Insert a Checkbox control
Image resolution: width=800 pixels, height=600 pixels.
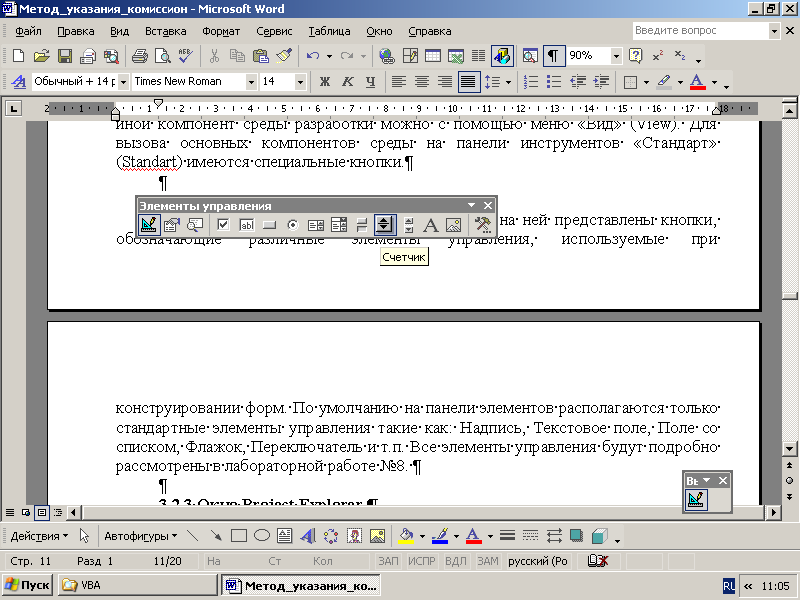[x=223, y=224]
